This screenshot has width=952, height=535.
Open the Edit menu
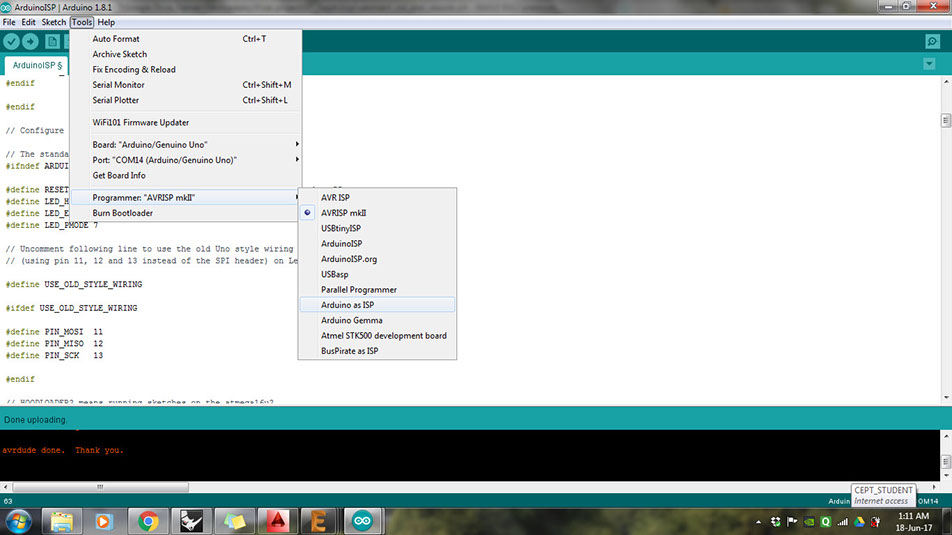[x=29, y=22]
